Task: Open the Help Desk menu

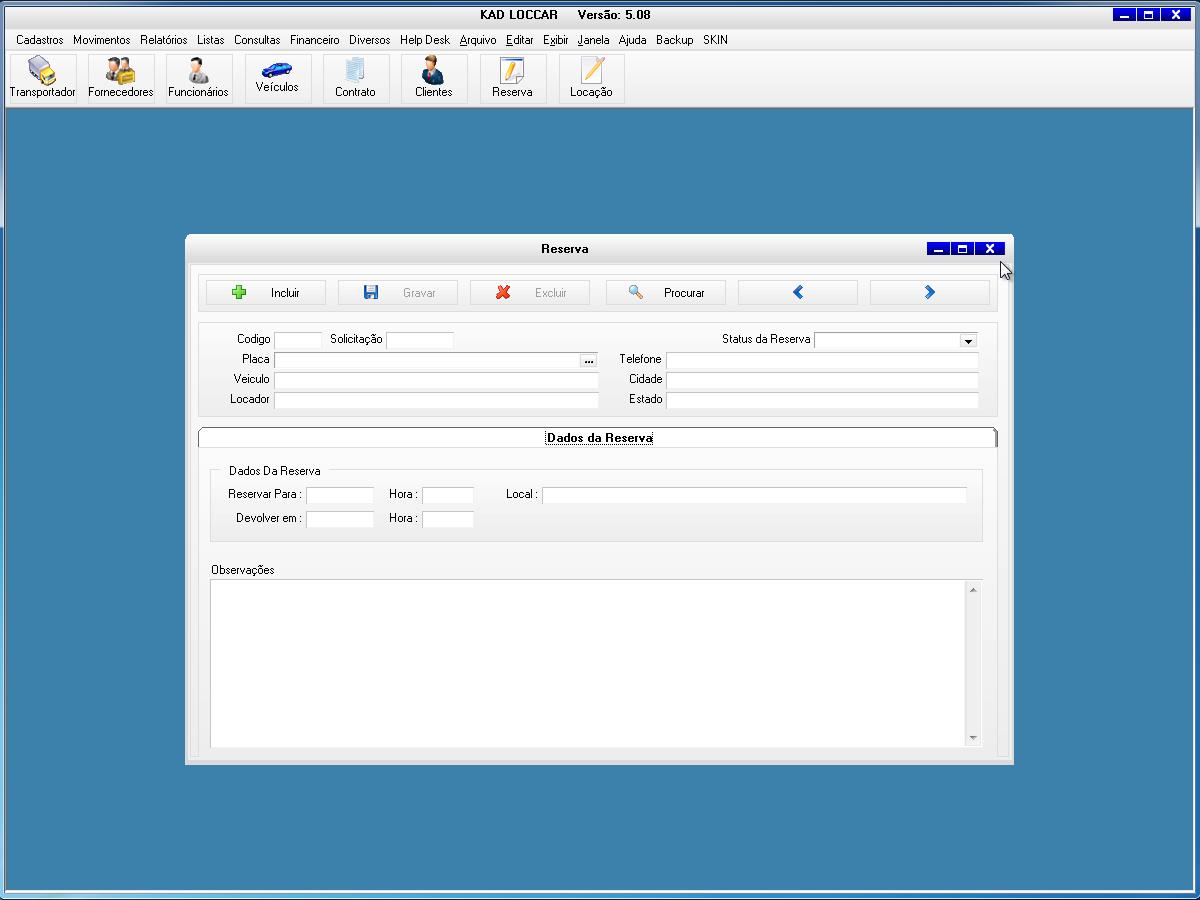Action: click(425, 40)
